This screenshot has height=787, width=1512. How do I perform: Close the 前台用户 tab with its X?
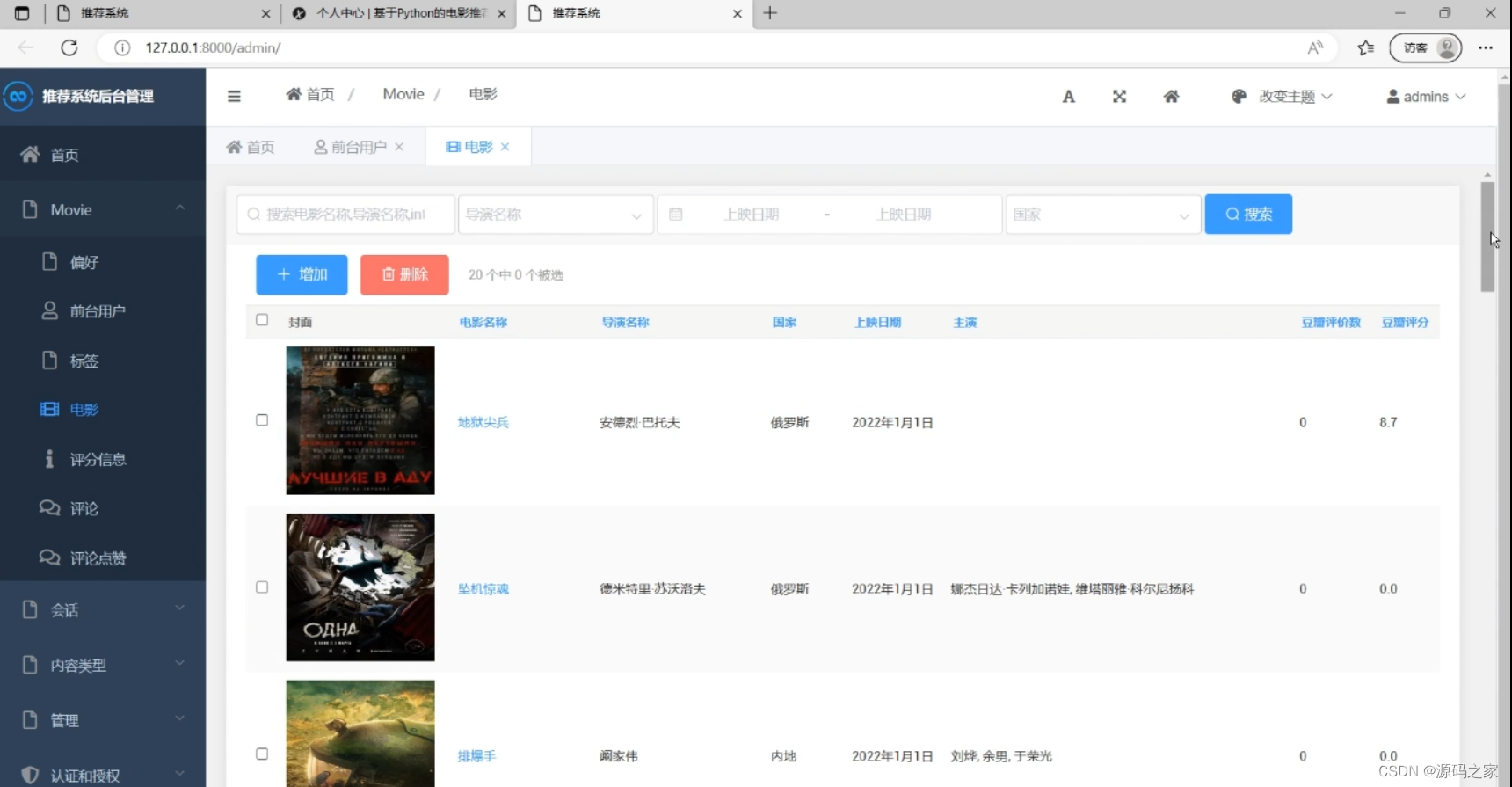click(x=399, y=147)
